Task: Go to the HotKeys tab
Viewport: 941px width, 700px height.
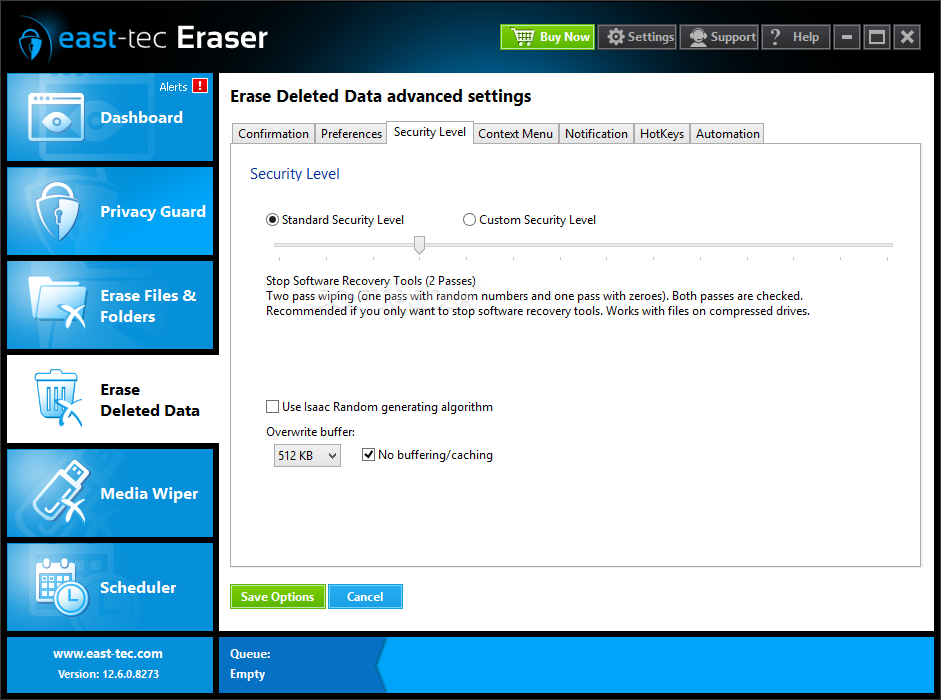Action: (662, 133)
